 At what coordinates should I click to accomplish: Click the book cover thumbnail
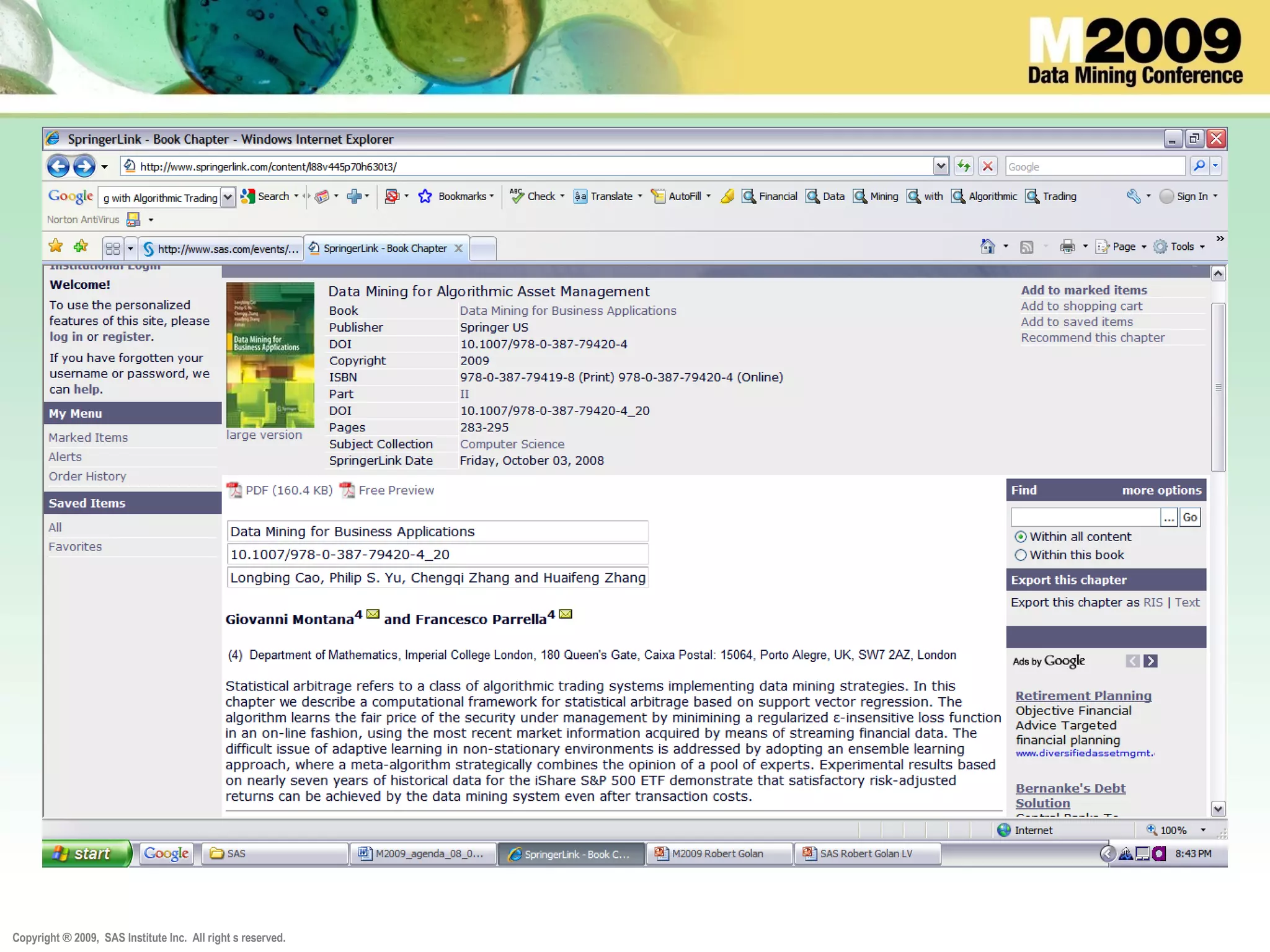pos(270,355)
